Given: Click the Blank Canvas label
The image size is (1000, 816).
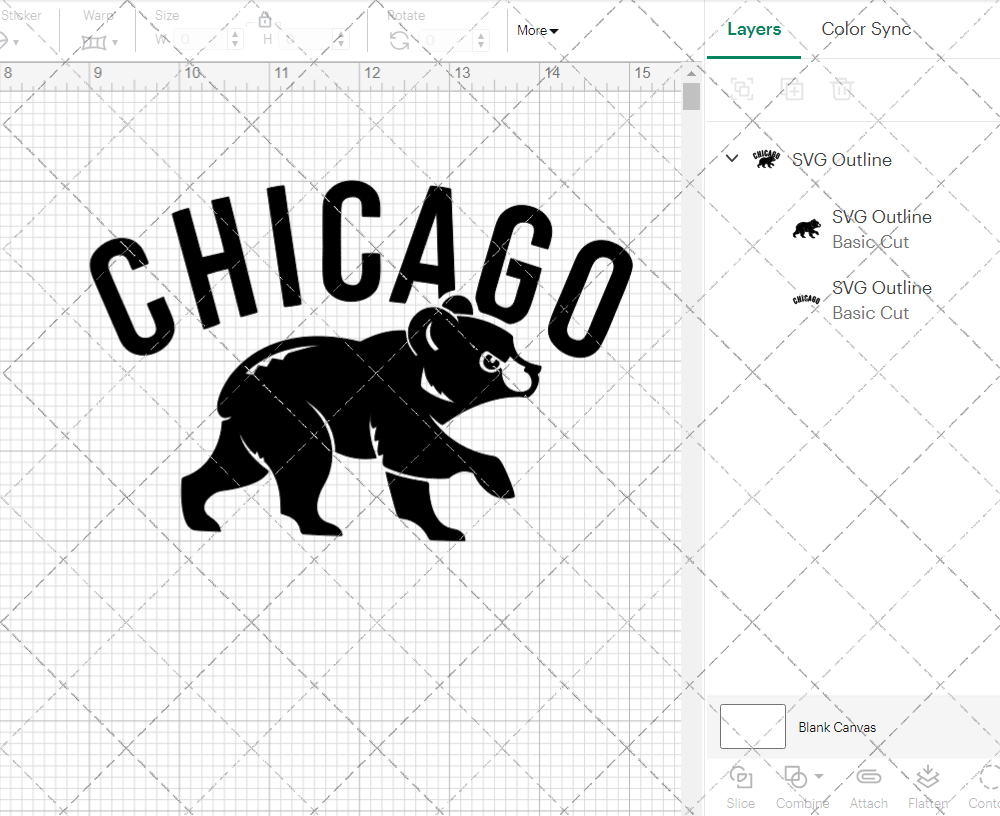Looking at the screenshot, I should 837,727.
